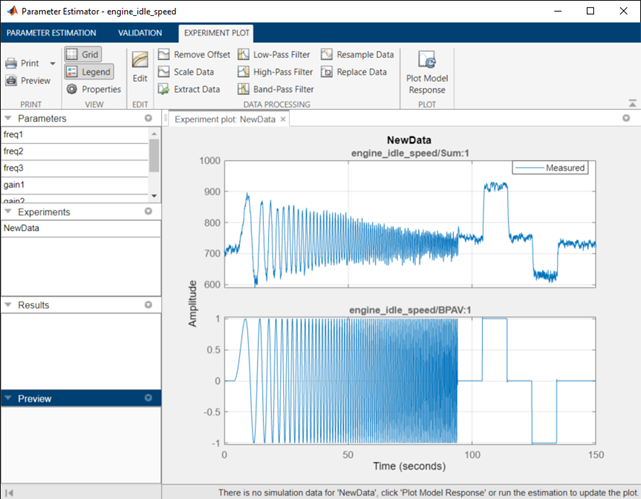This screenshot has width=641, height=499.
Task: Toggle the Legend display
Action: [x=89, y=72]
